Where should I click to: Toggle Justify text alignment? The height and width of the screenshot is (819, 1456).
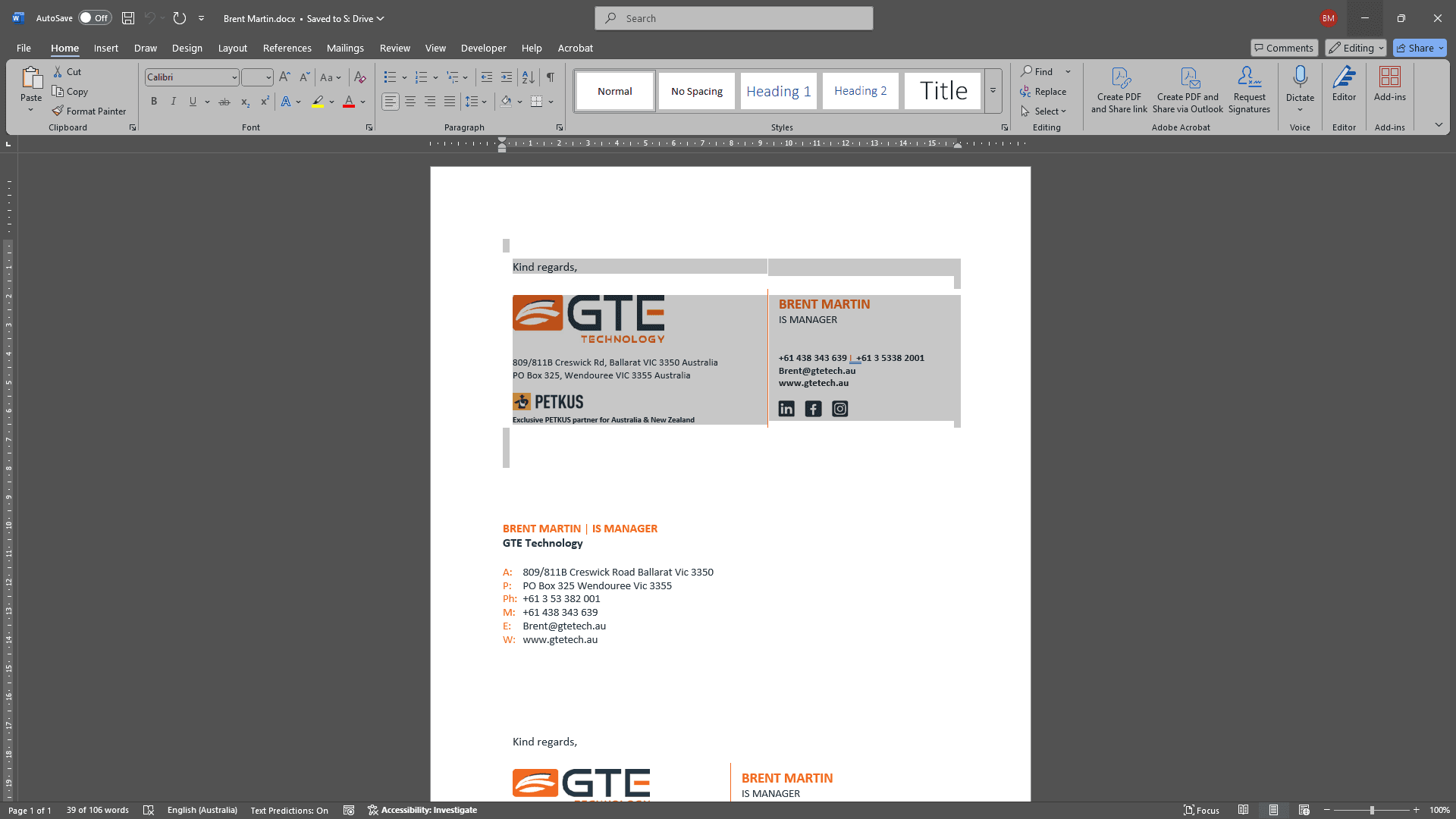[450, 102]
